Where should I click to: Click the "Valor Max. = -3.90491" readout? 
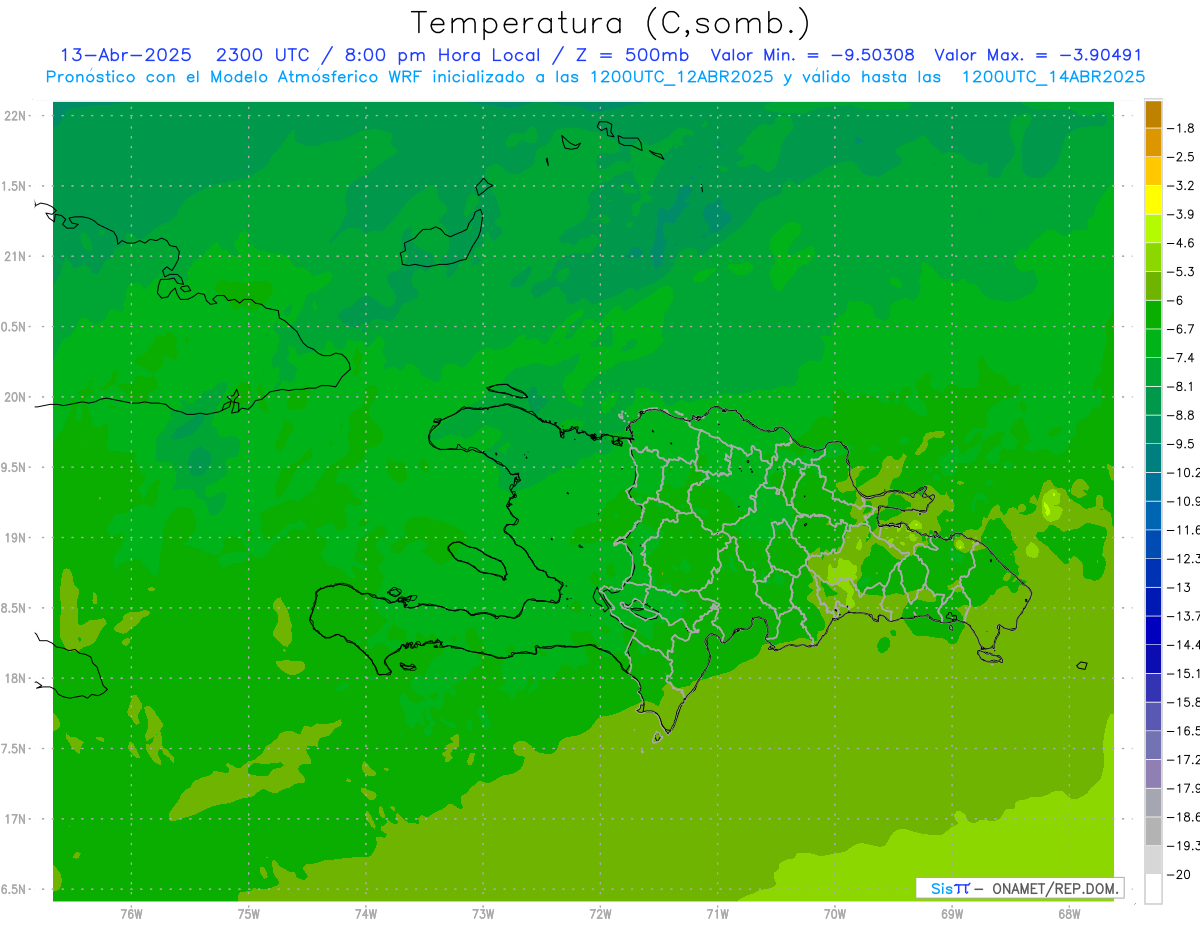tap(1038, 56)
